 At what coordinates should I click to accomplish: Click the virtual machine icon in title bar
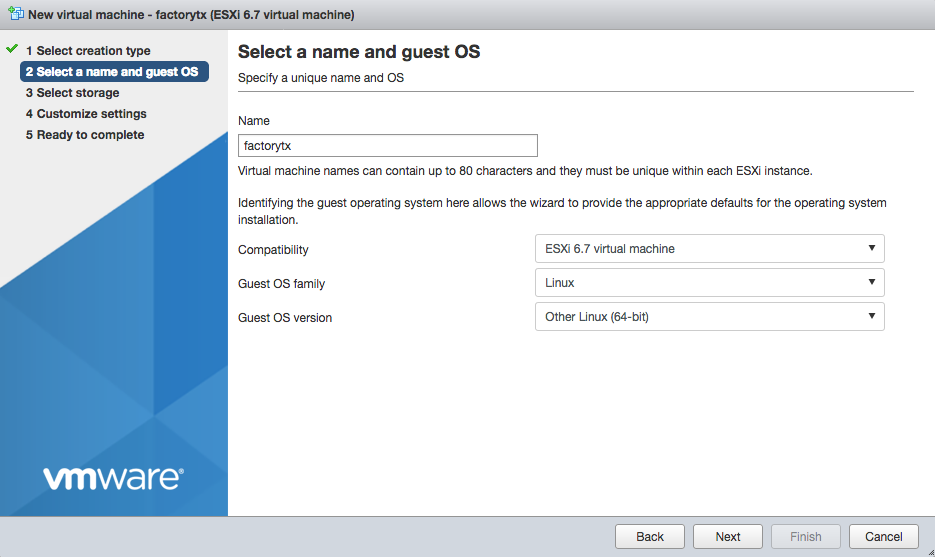pyautogui.click(x=15, y=15)
